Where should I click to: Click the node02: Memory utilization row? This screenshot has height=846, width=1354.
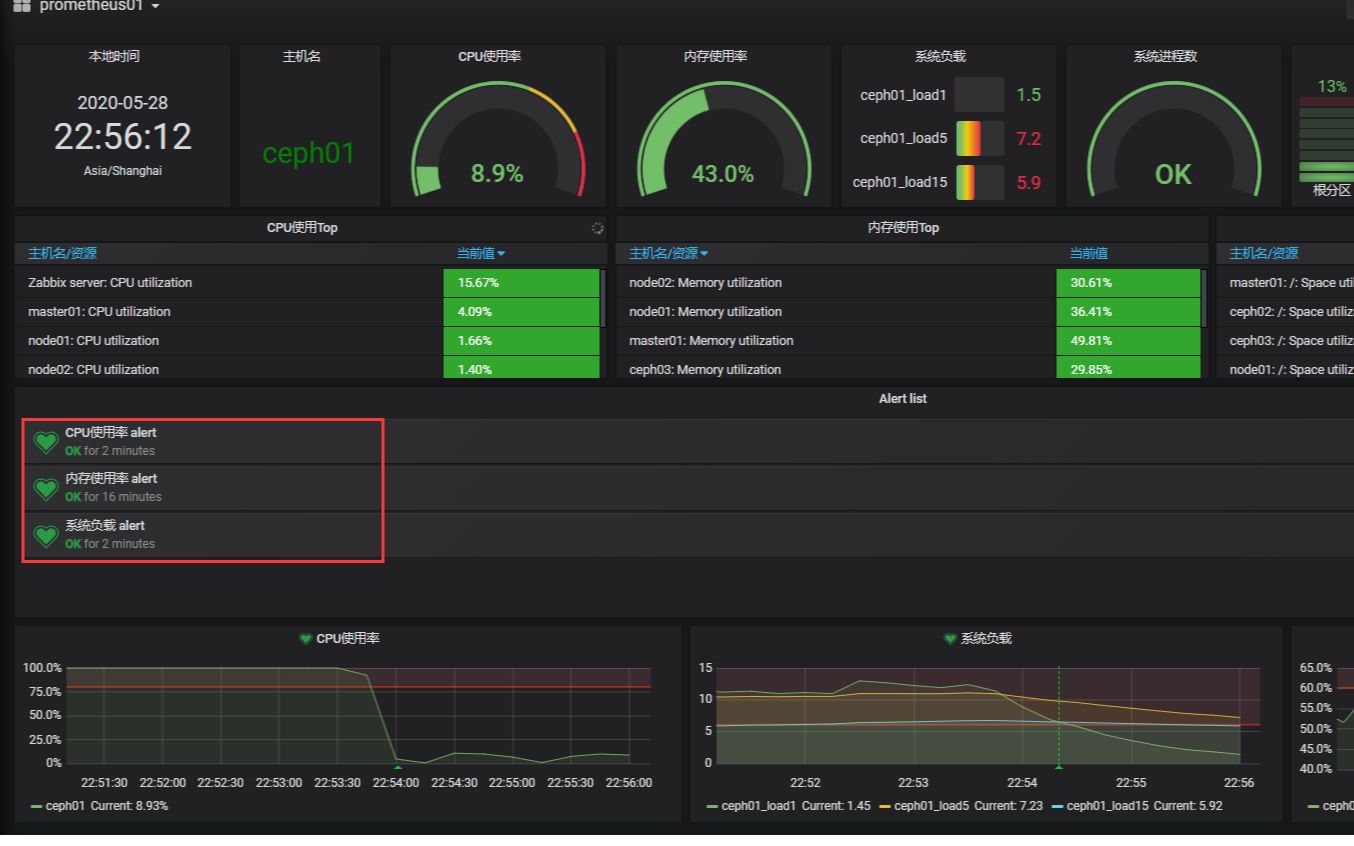[909, 283]
